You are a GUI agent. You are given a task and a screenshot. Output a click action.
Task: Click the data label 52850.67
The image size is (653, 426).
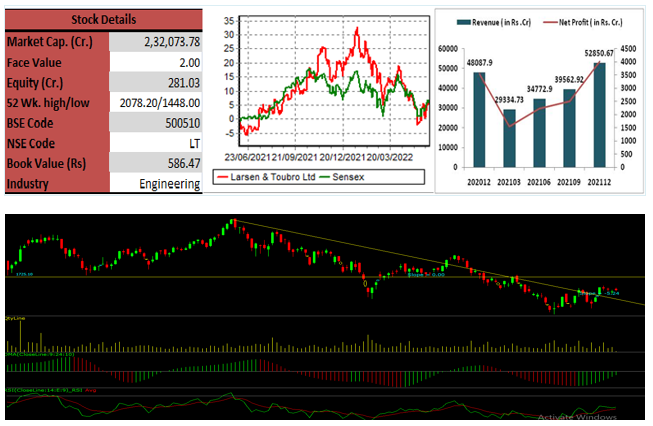coord(599,53)
